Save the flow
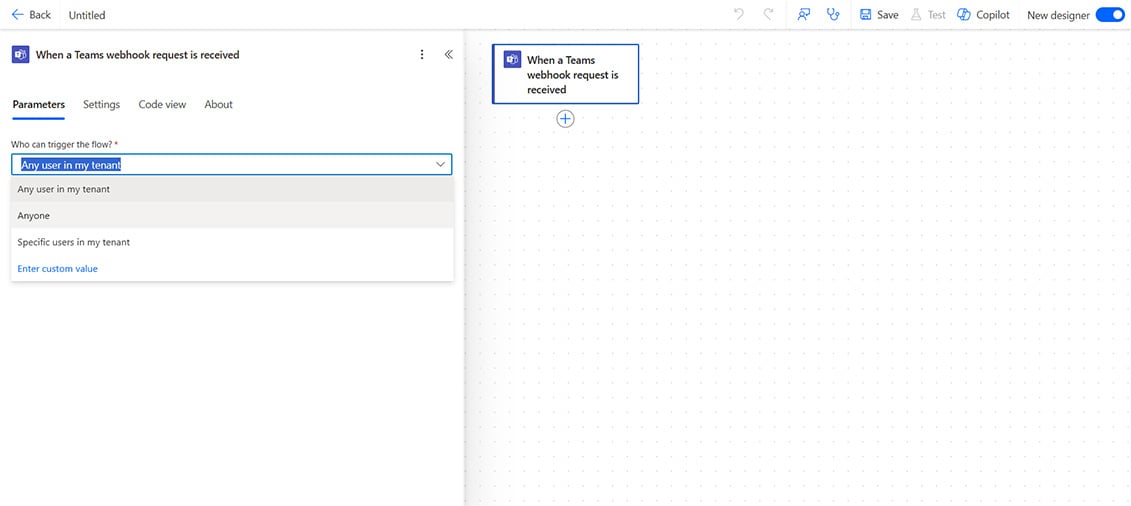 (x=879, y=14)
